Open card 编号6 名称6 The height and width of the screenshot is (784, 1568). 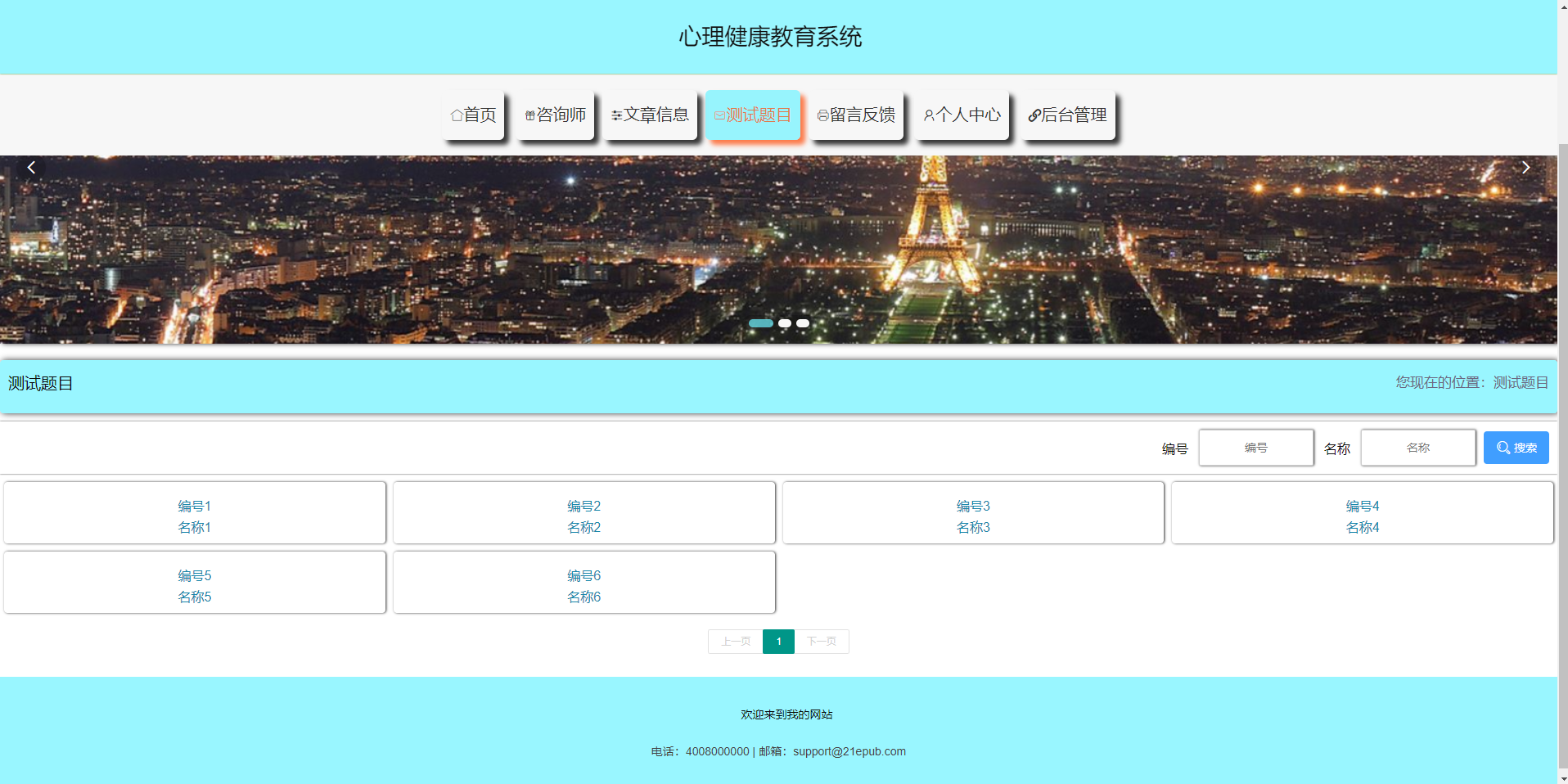click(584, 583)
